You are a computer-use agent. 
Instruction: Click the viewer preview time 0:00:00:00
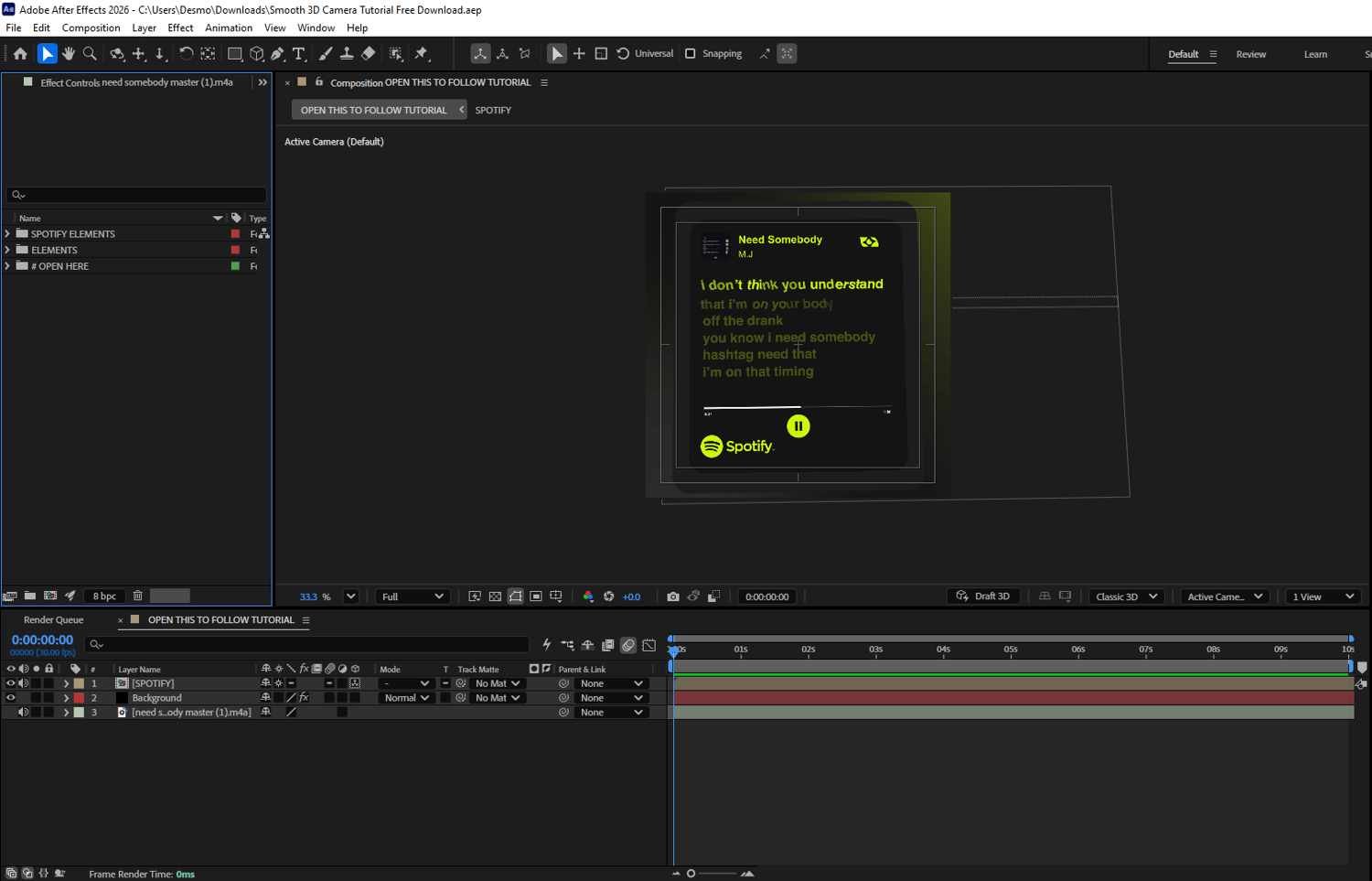[766, 596]
